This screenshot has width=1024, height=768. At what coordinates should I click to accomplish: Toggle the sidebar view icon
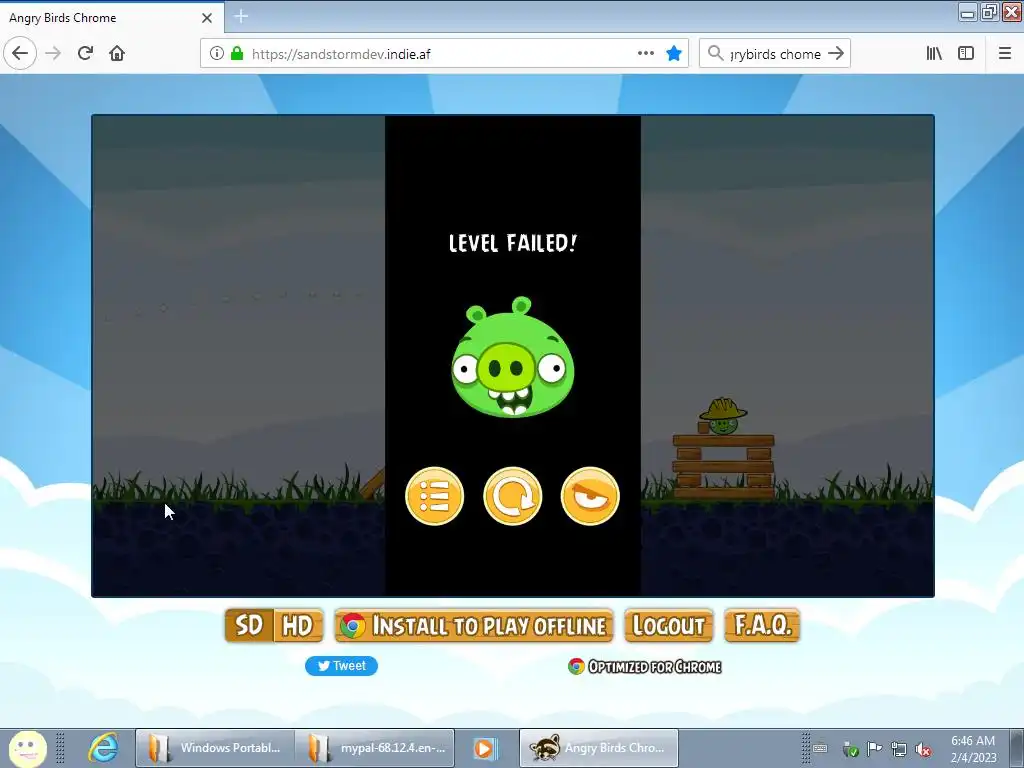pos(966,54)
